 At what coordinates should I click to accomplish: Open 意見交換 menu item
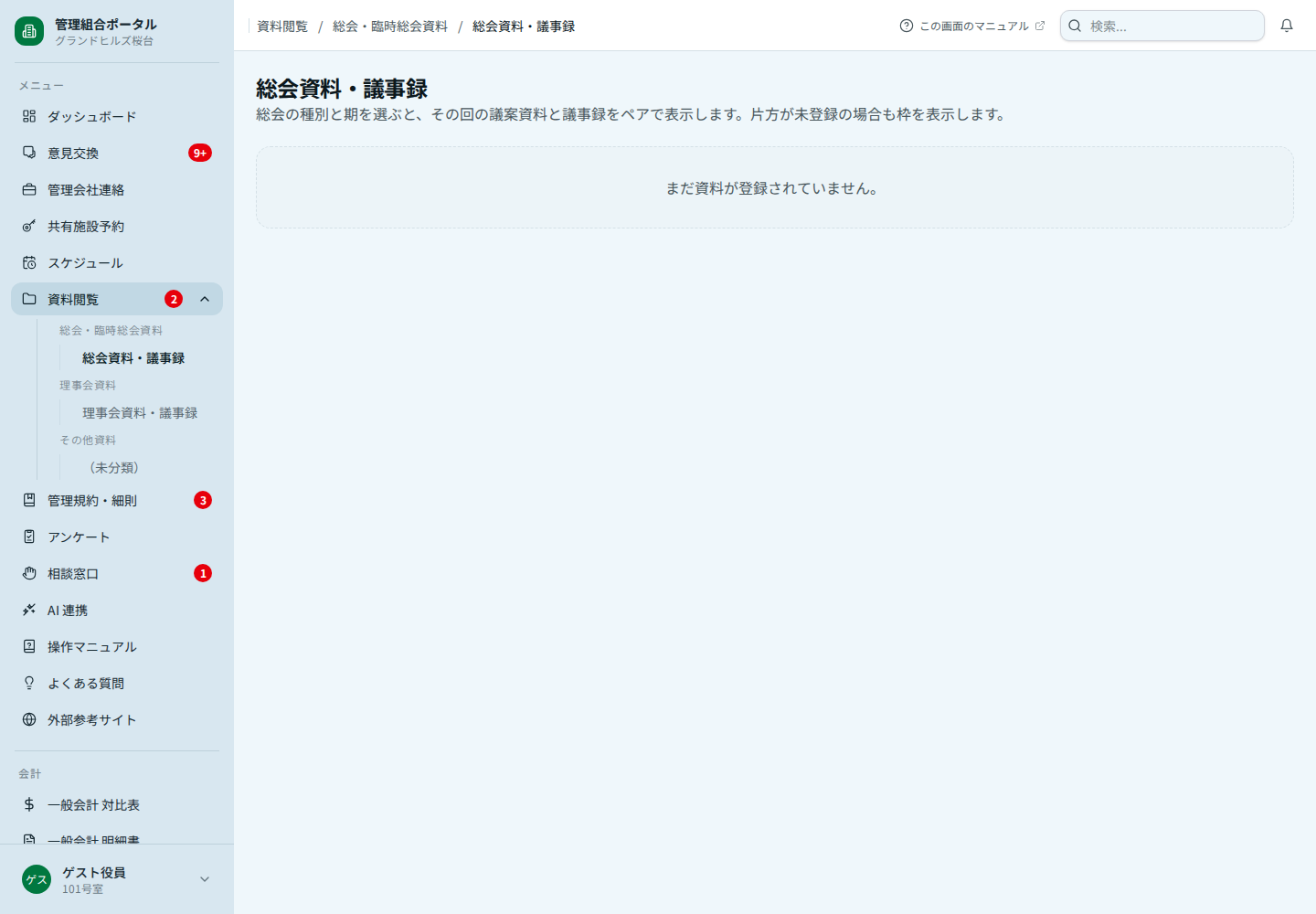117,153
